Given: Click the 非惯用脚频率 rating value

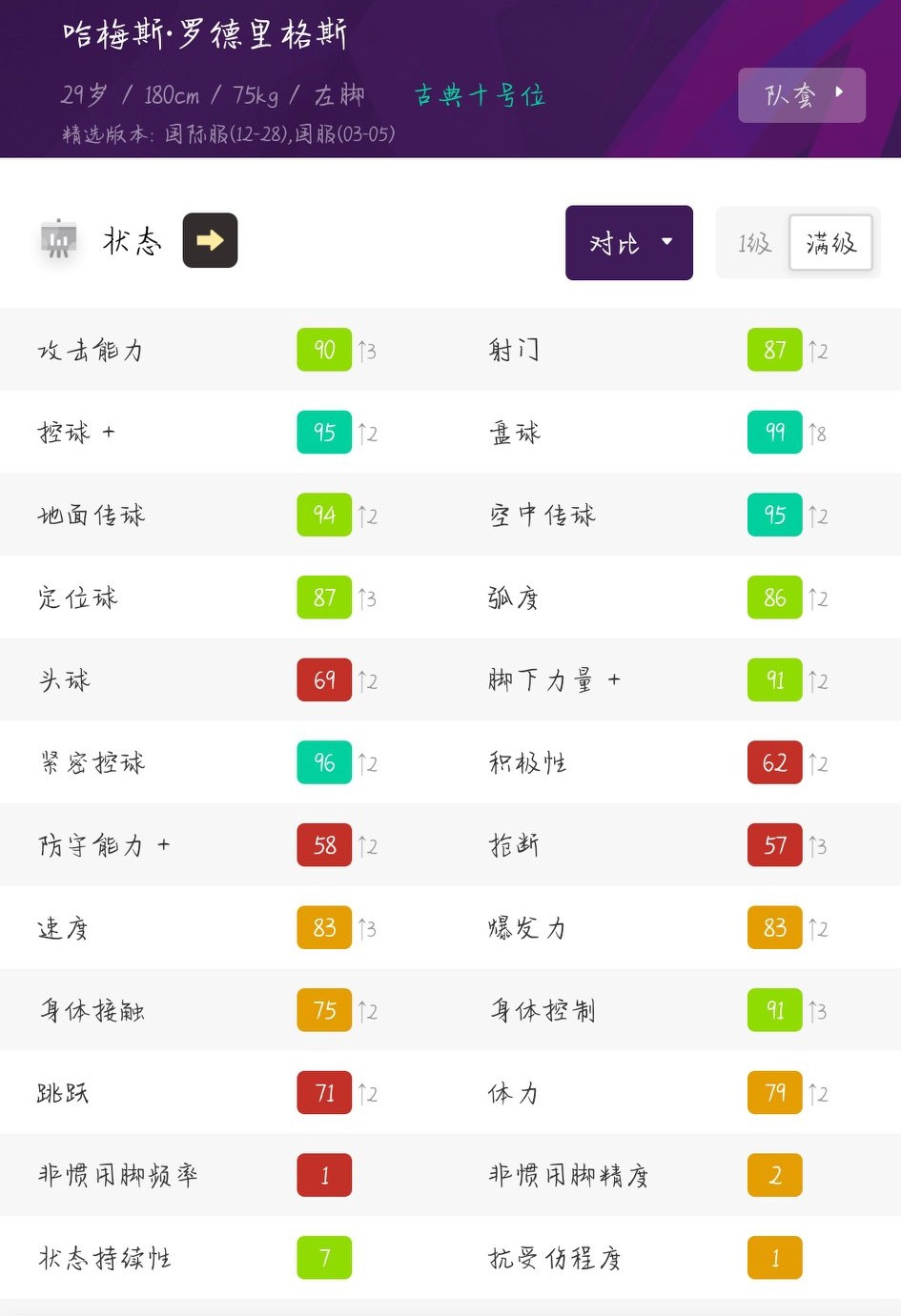Looking at the screenshot, I should click(x=324, y=1175).
